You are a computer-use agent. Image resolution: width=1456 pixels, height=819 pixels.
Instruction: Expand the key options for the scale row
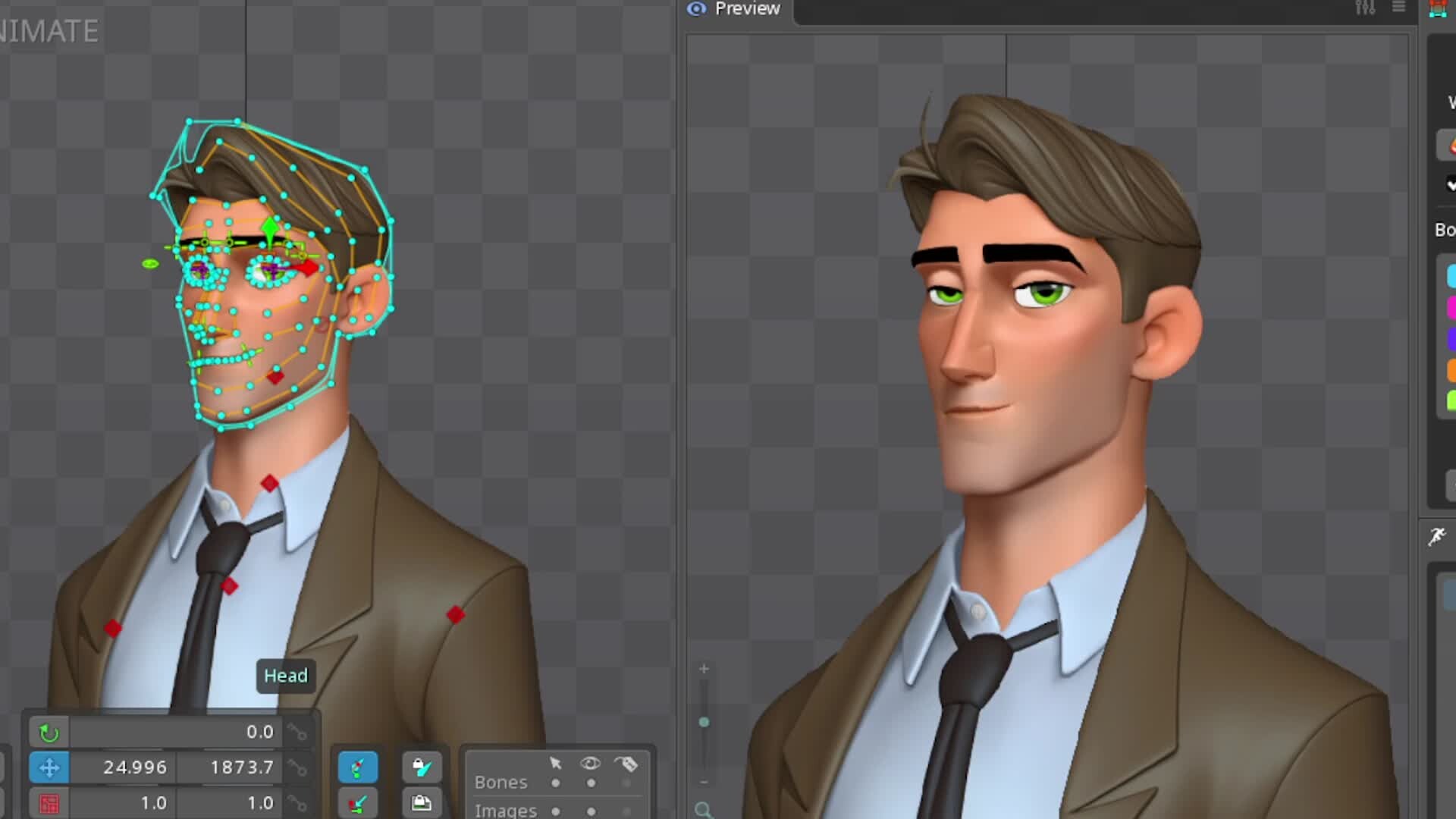pyautogui.click(x=297, y=803)
